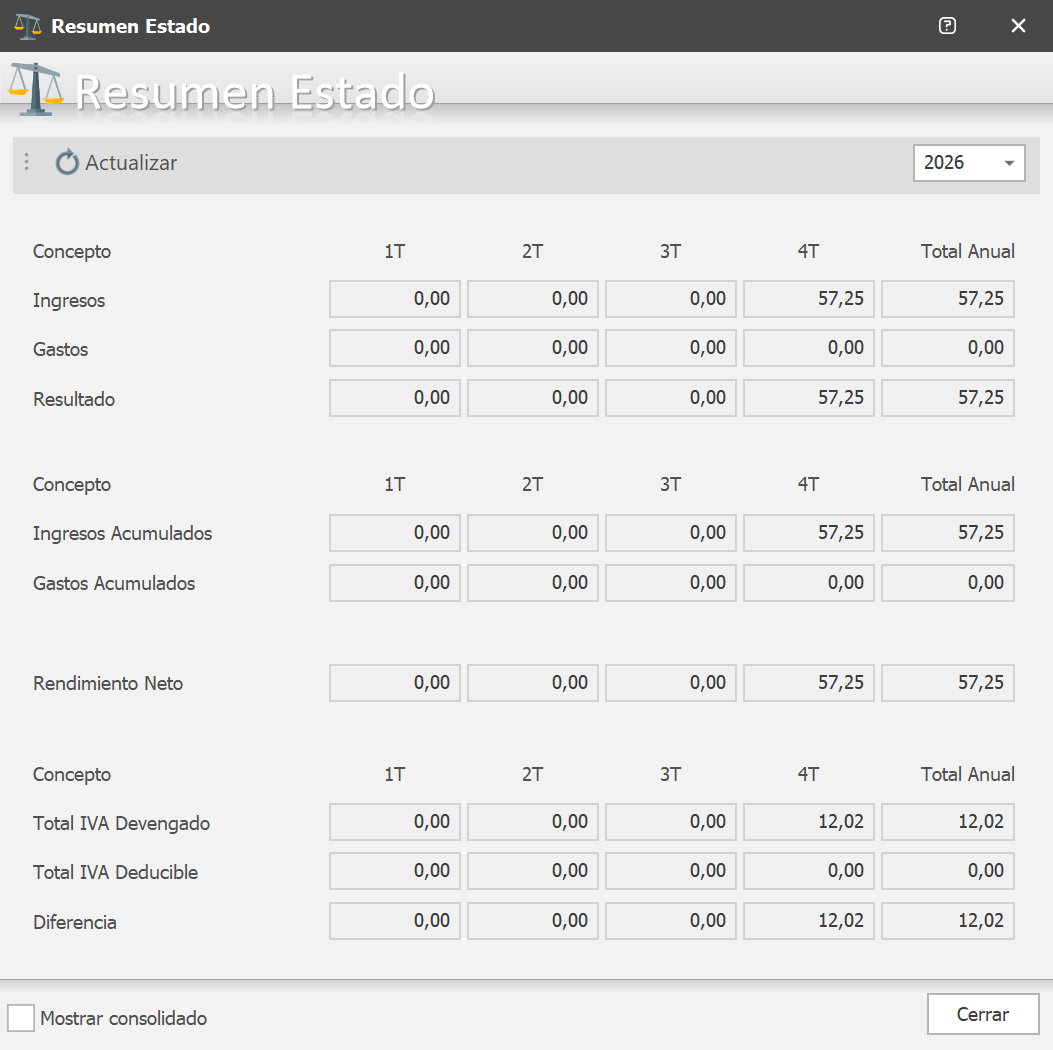Viewport: 1053px width, 1050px height.
Task: Select the Ingresos 4T field showing 57,25
Action: pyautogui.click(x=809, y=299)
